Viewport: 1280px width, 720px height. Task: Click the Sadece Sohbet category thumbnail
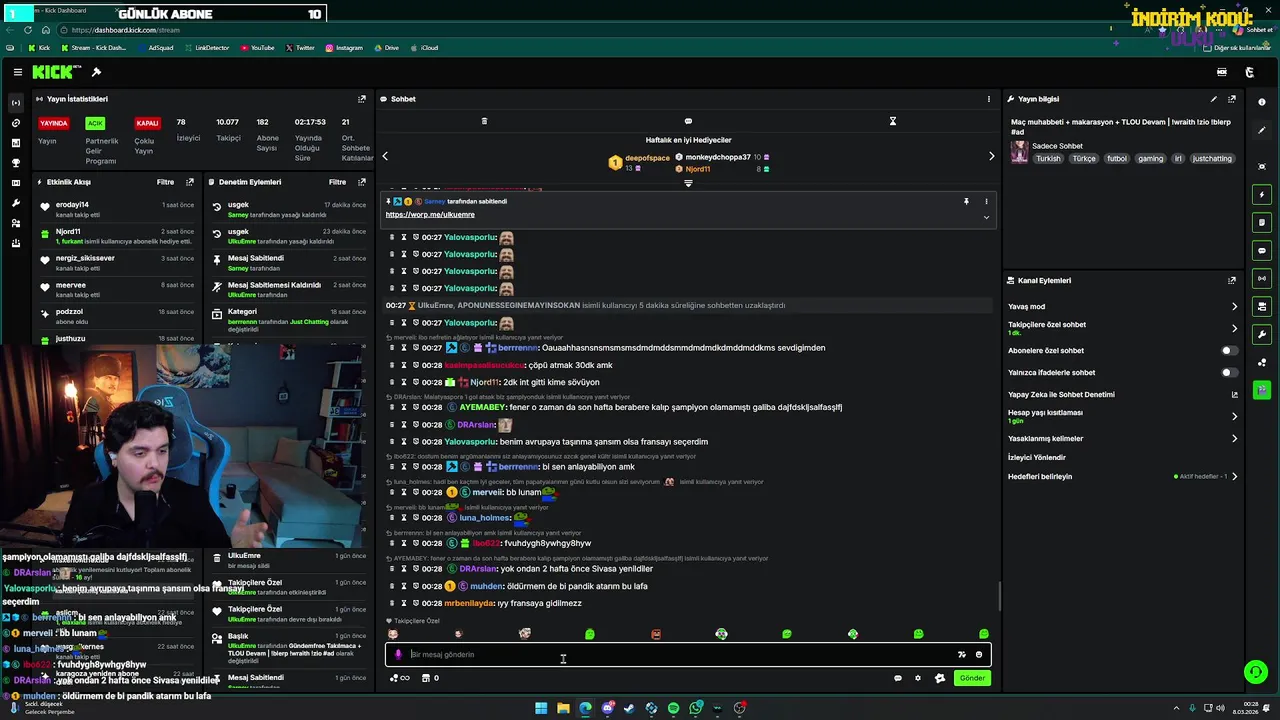(x=1019, y=152)
